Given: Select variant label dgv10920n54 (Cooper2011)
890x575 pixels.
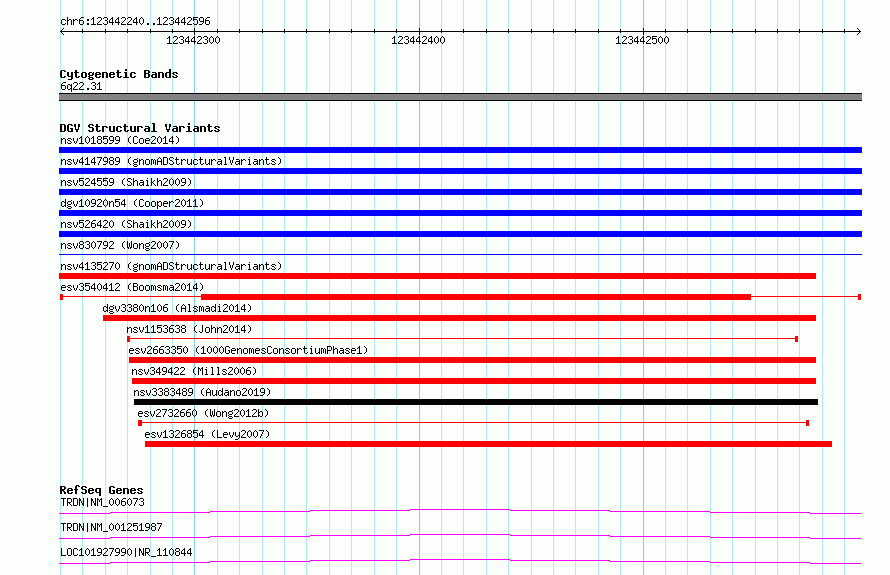Looking at the screenshot, I should [x=132, y=203].
